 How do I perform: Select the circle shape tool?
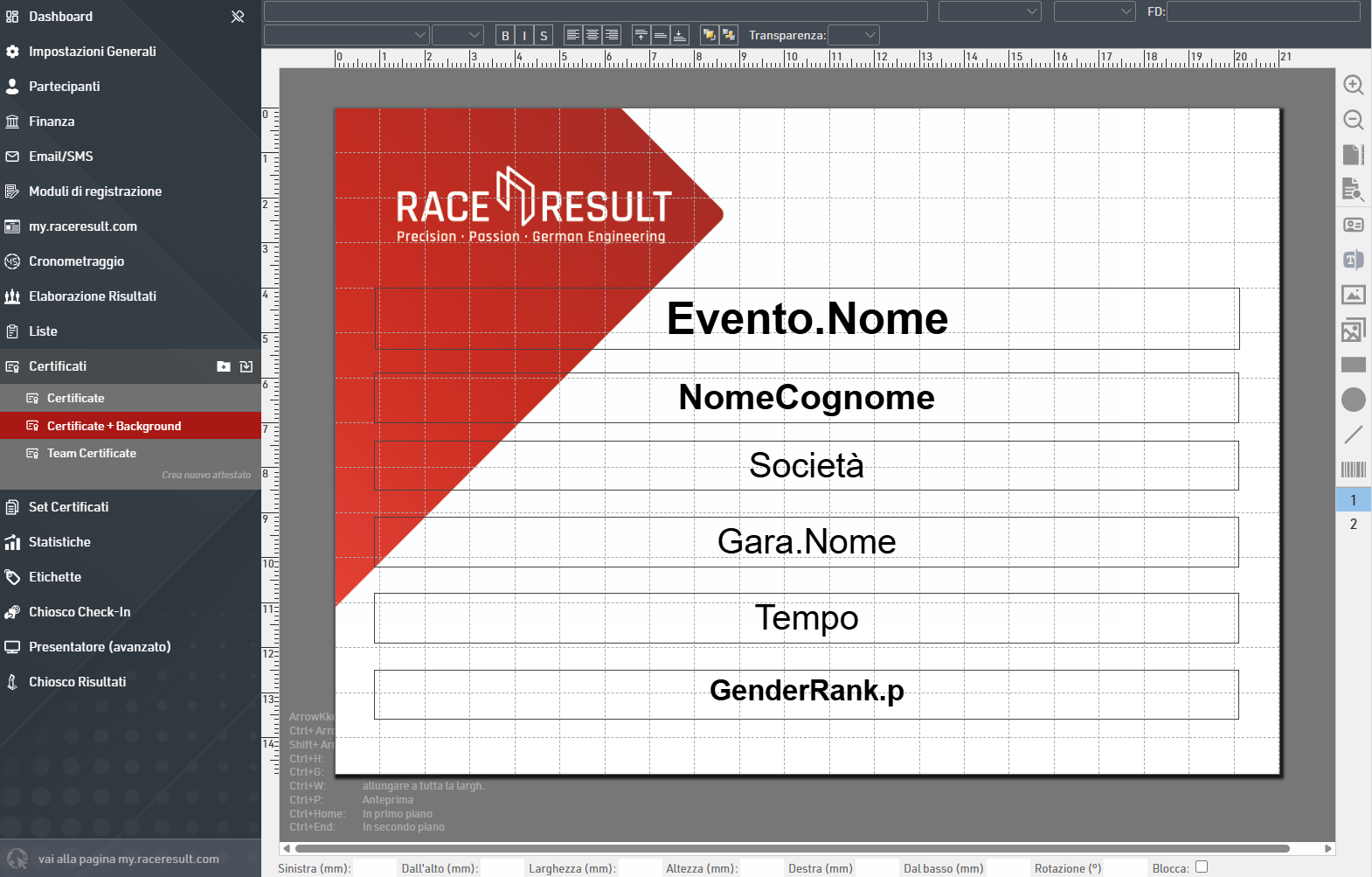coord(1353,400)
